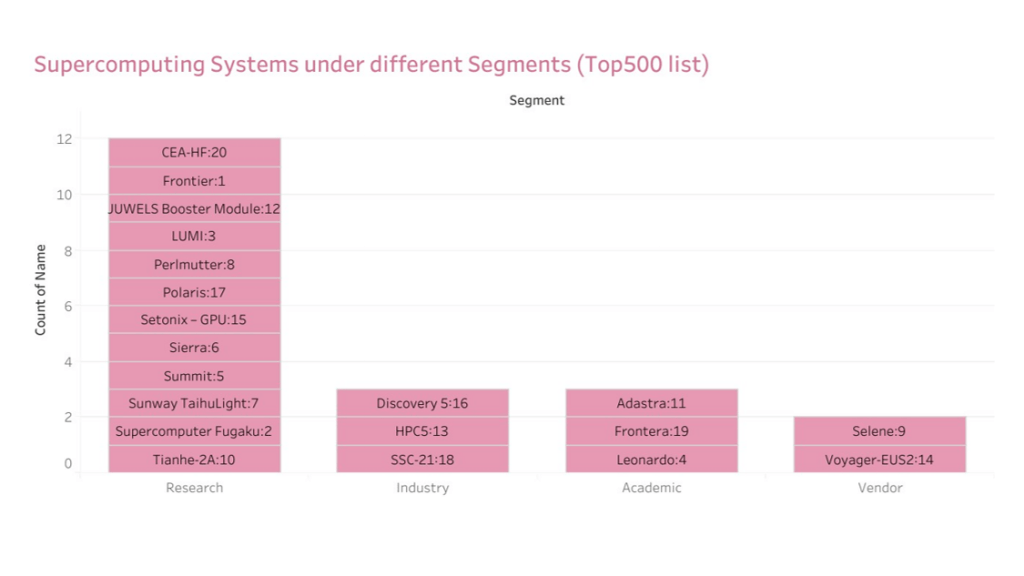Select the Tianhe-2A:10 bar segment
Viewport: 1024px width, 576px height.
(x=194, y=459)
